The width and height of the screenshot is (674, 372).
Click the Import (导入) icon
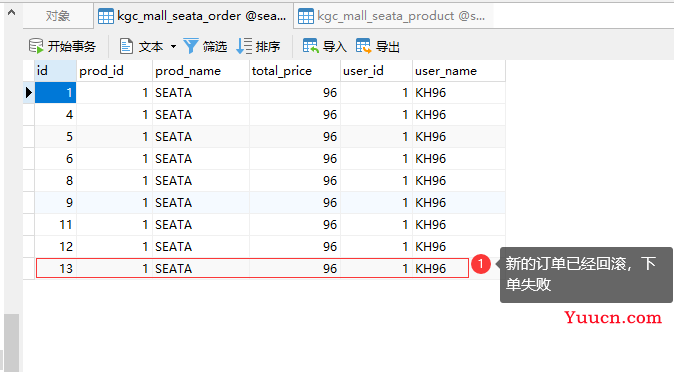(310, 46)
